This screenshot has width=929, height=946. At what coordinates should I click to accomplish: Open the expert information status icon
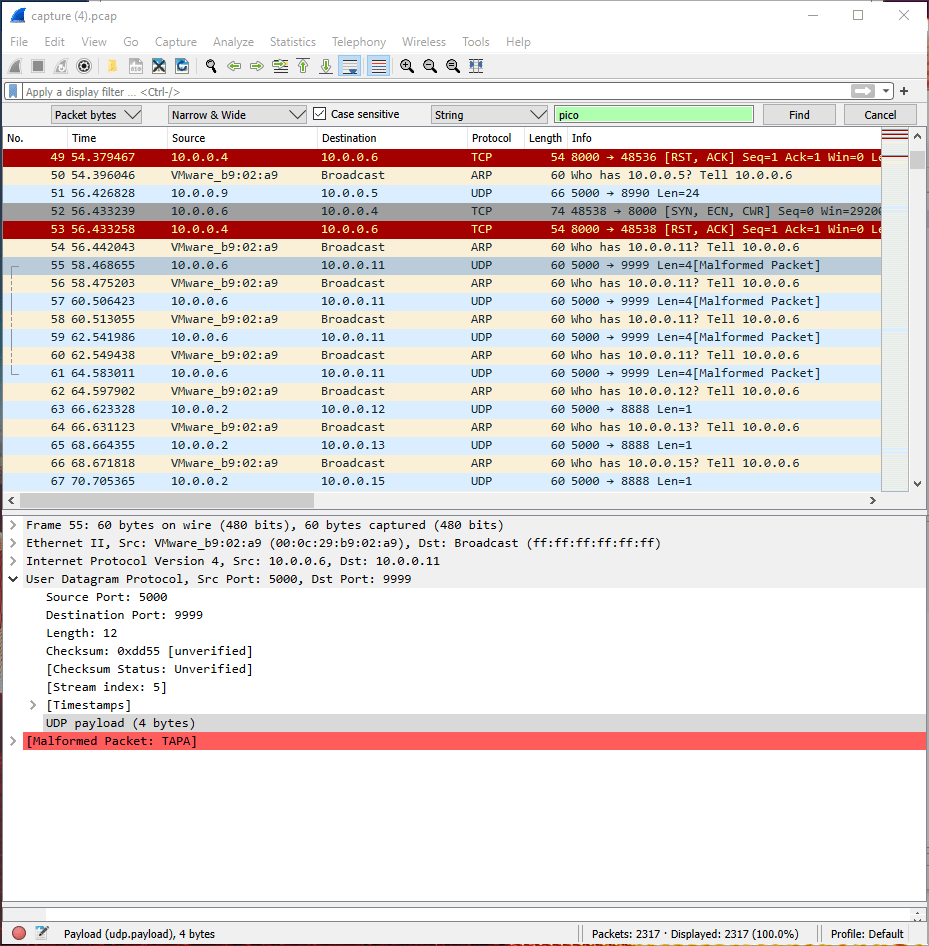click(x=19, y=933)
